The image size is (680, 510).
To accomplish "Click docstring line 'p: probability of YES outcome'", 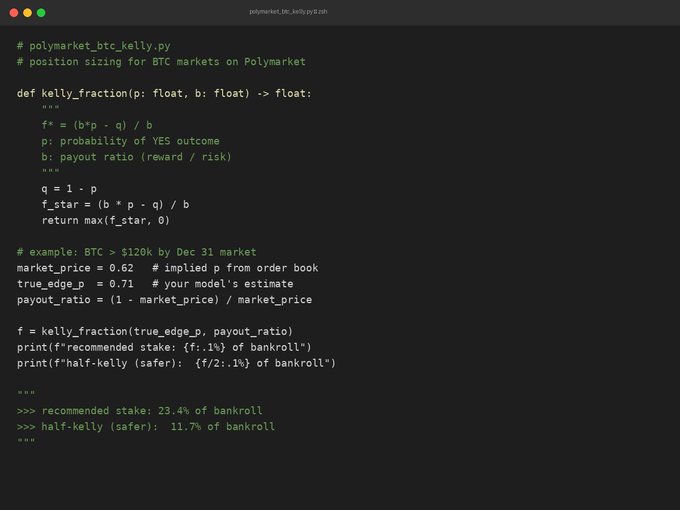I will [131, 141].
